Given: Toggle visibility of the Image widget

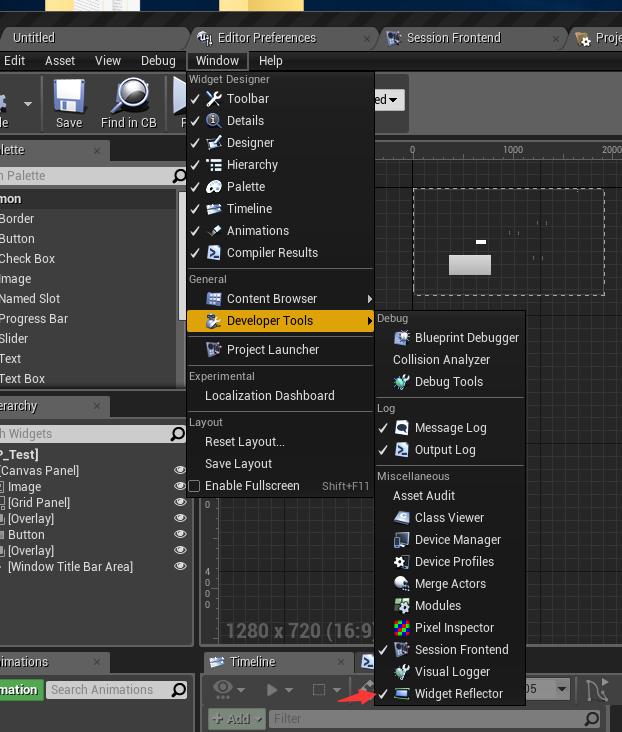Looking at the screenshot, I should pyautogui.click(x=180, y=487).
